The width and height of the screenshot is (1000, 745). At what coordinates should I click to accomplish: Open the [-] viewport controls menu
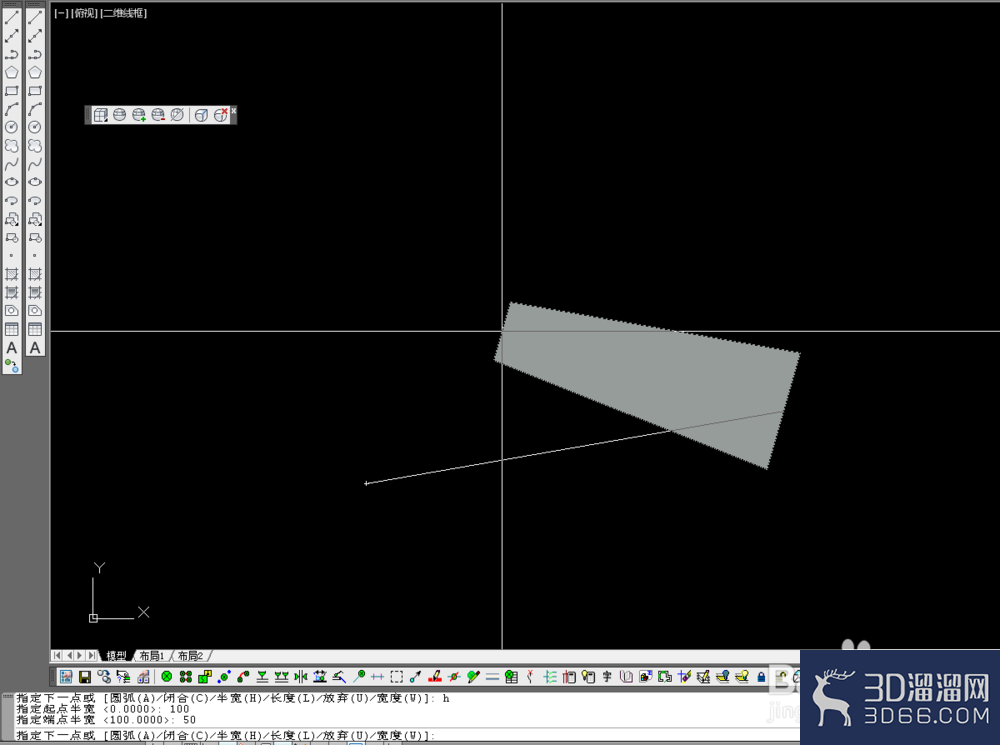[x=61, y=13]
